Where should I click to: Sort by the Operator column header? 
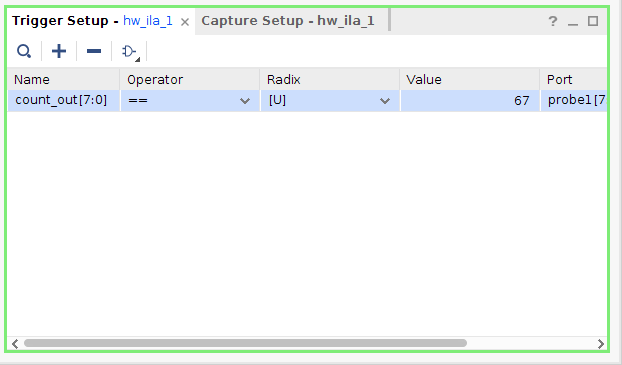coord(190,79)
